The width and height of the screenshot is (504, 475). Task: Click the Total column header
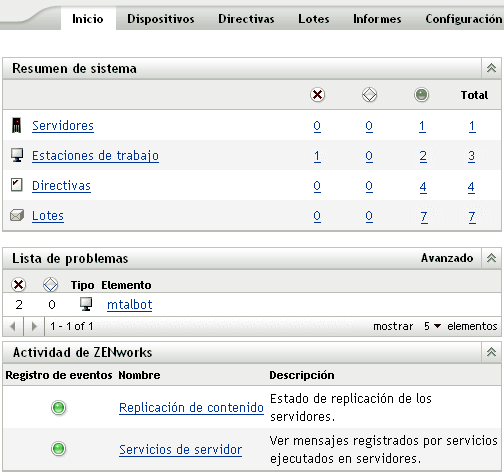point(474,95)
